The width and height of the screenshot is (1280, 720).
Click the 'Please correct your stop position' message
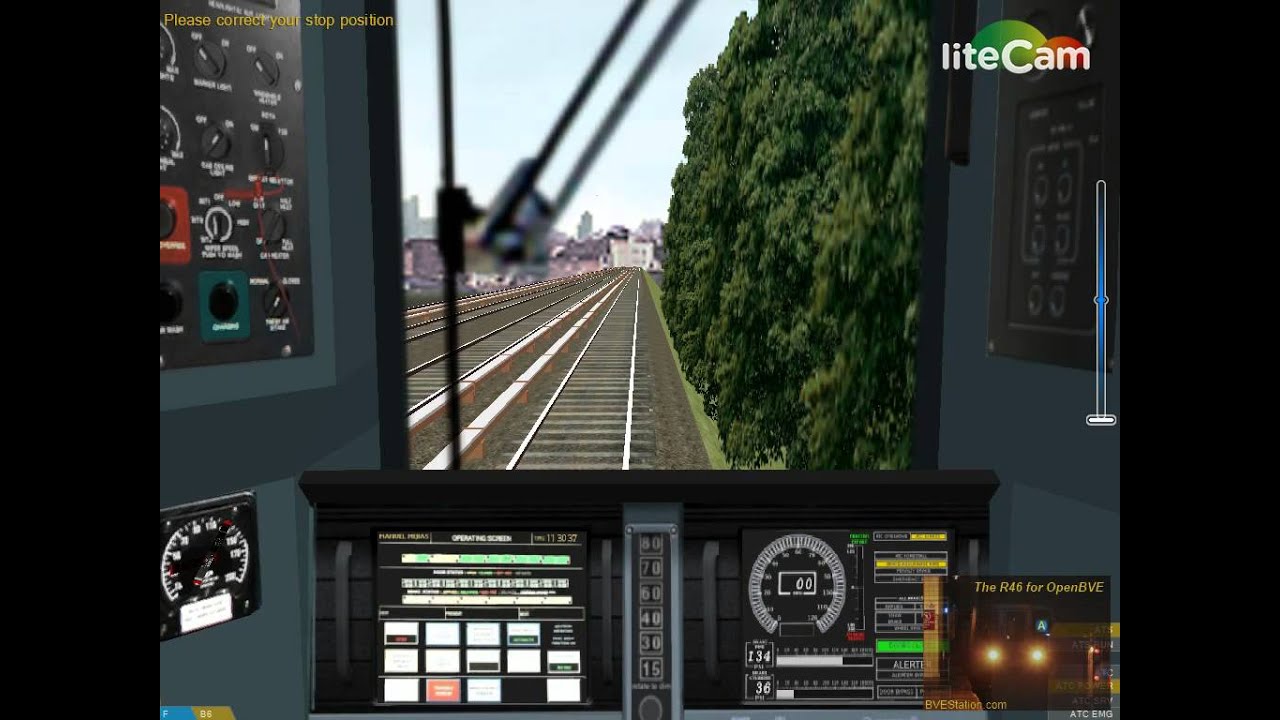tap(278, 20)
